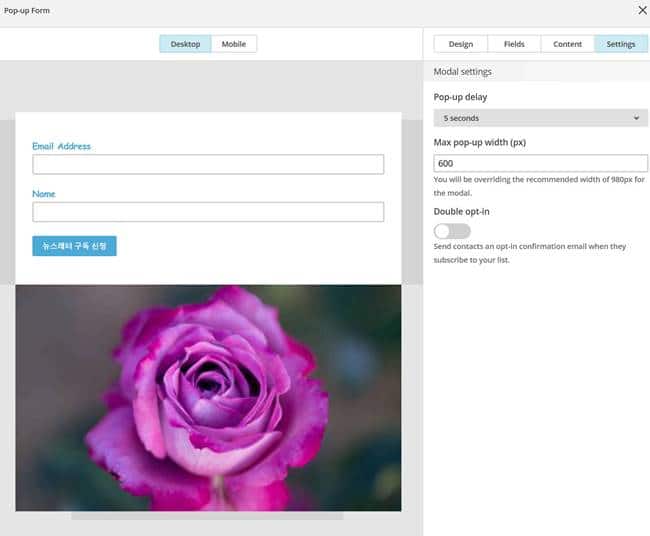Switch preview to Desktop view
Image resolution: width=650 pixels, height=536 pixels.
click(x=185, y=44)
